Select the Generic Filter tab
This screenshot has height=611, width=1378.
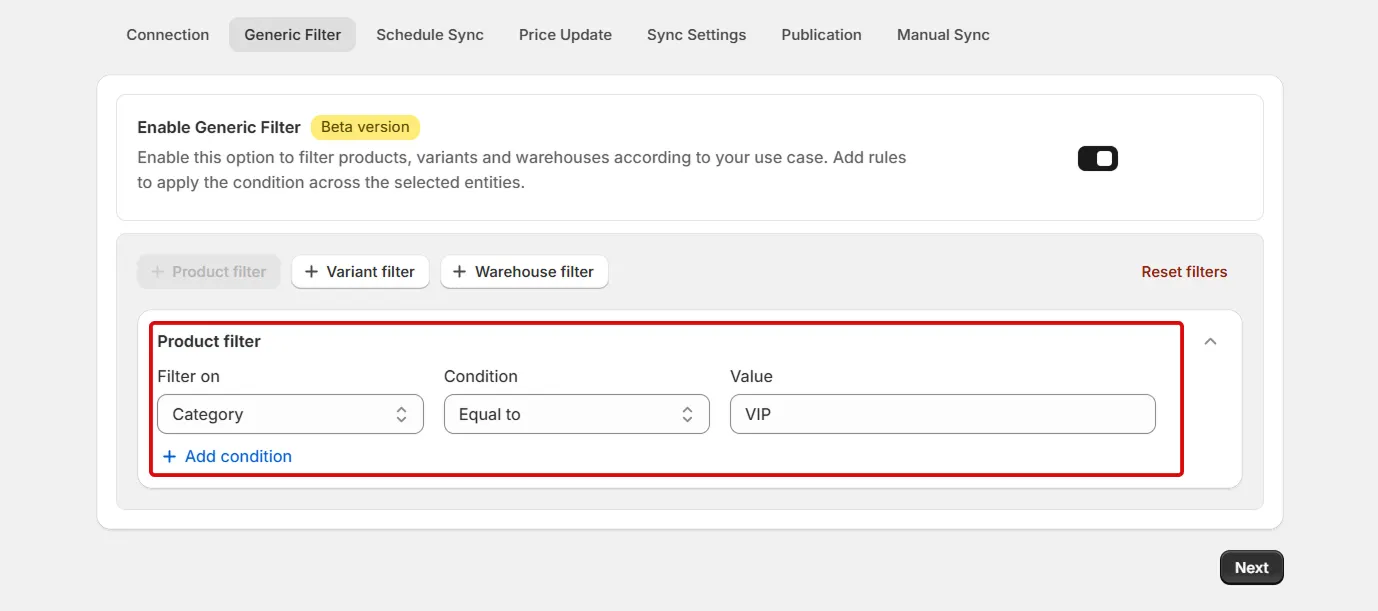[292, 34]
